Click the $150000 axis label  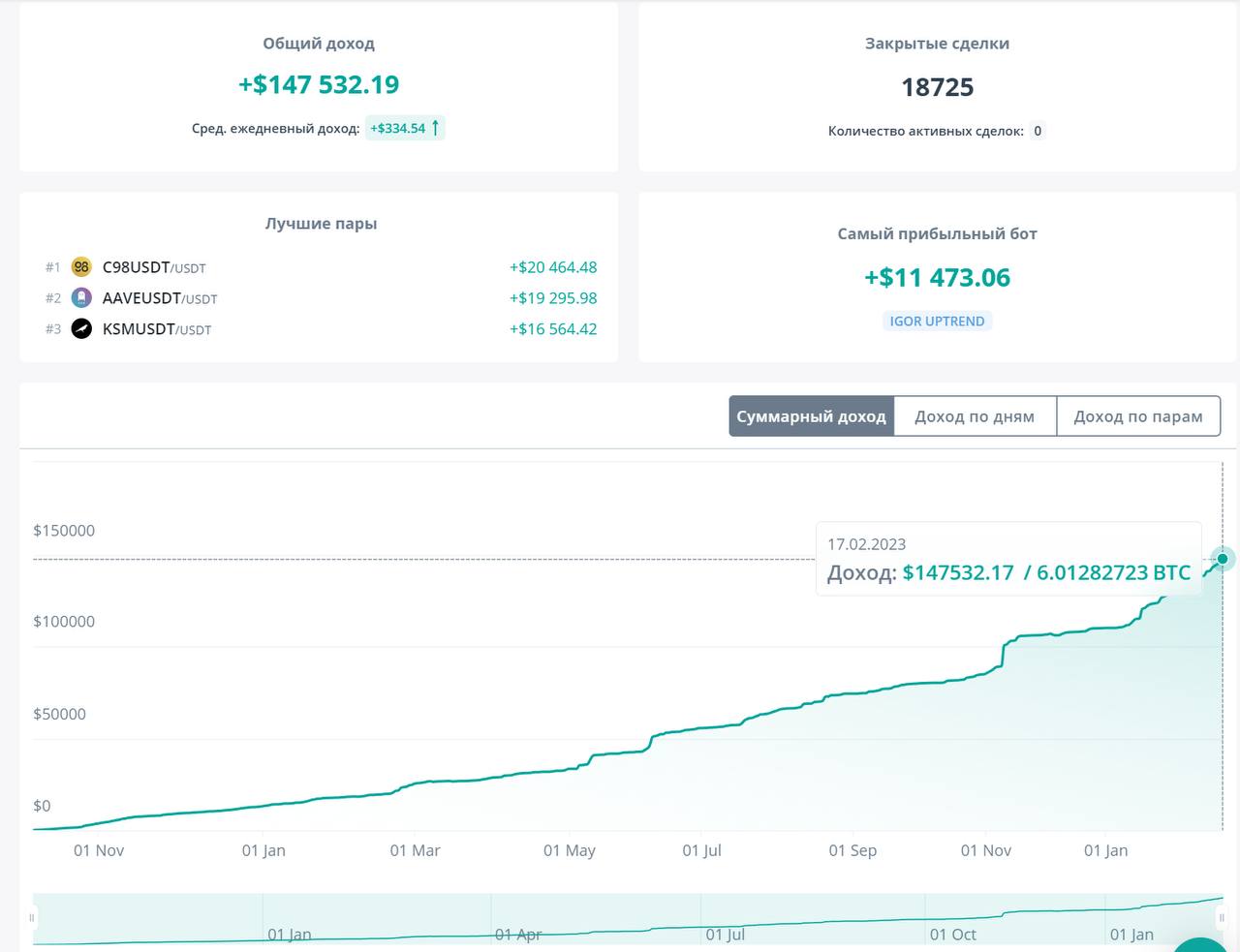pos(64,531)
